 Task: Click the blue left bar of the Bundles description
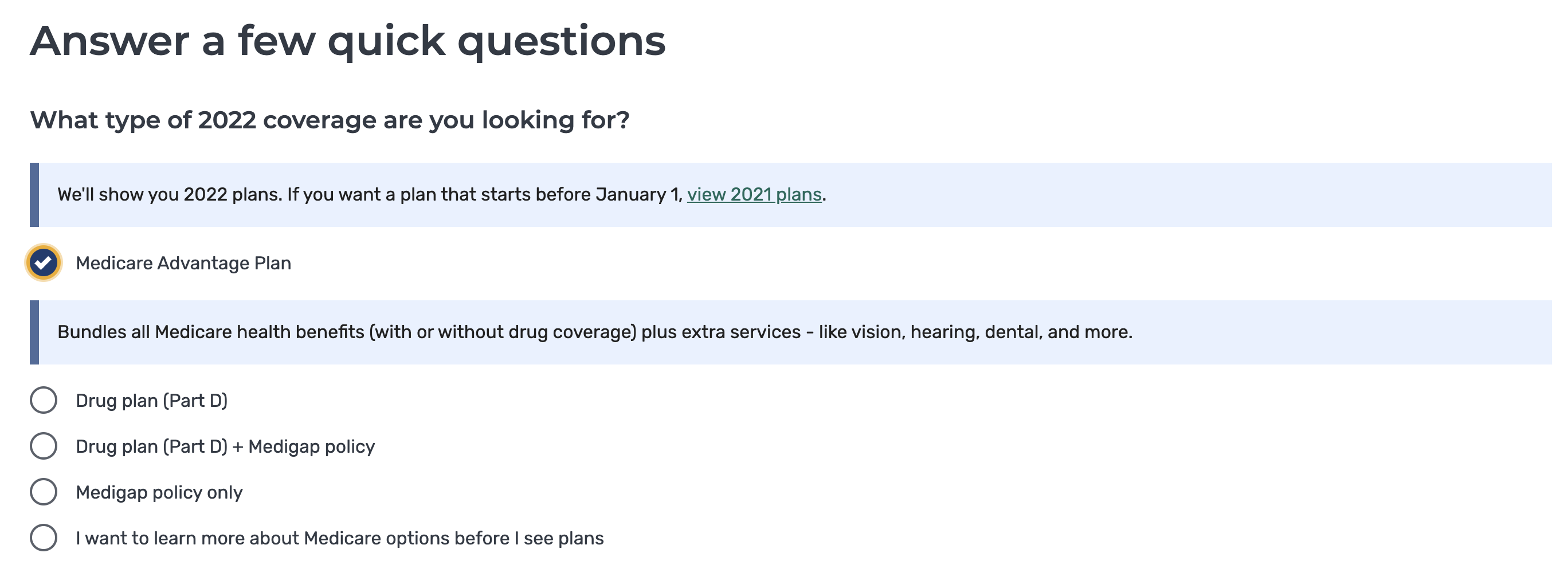34,332
